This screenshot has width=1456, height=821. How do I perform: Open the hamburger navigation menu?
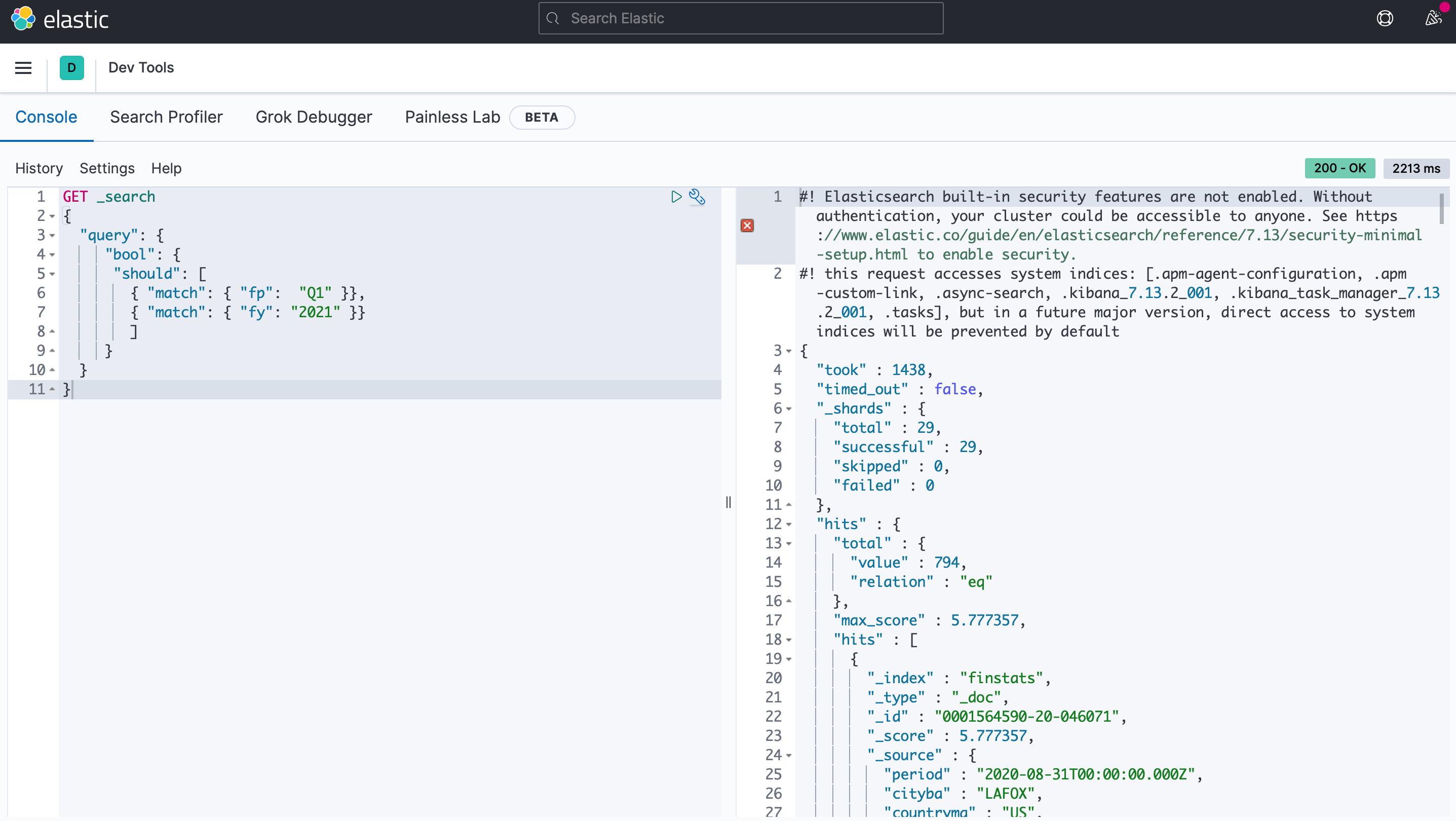[x=23, y=68]
